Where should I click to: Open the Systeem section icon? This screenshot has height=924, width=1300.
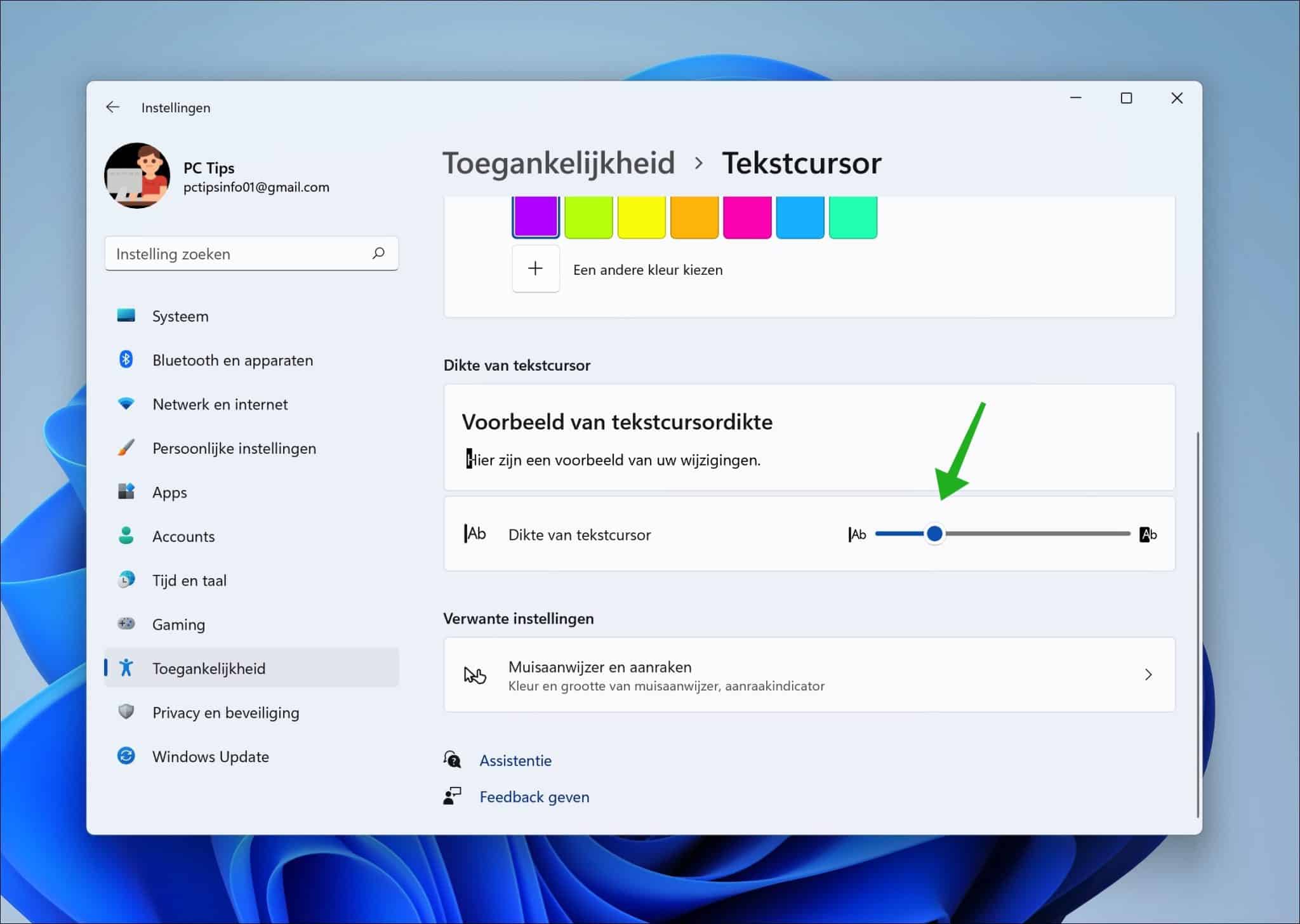tap(126, 316)
